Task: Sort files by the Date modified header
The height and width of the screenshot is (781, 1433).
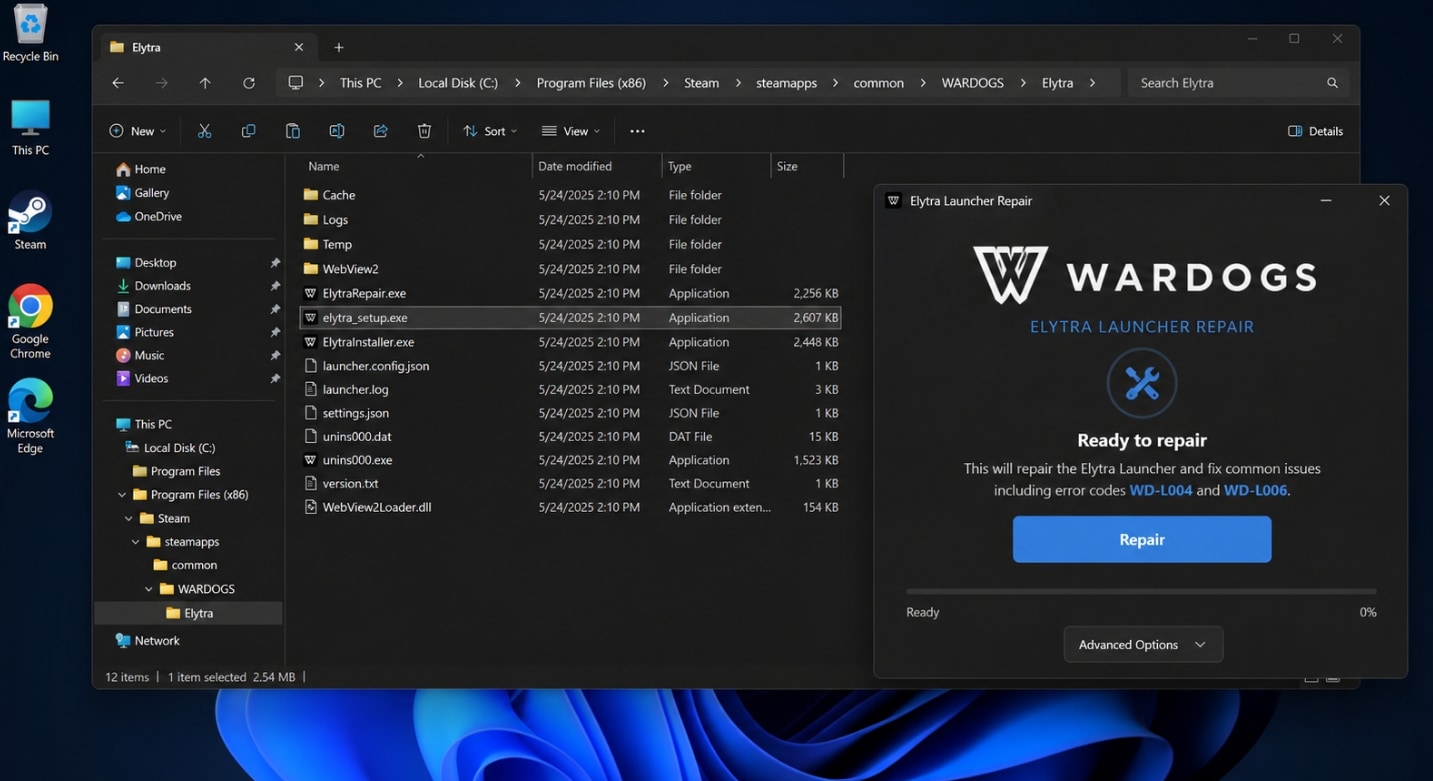Action: (x=575, y=166)
